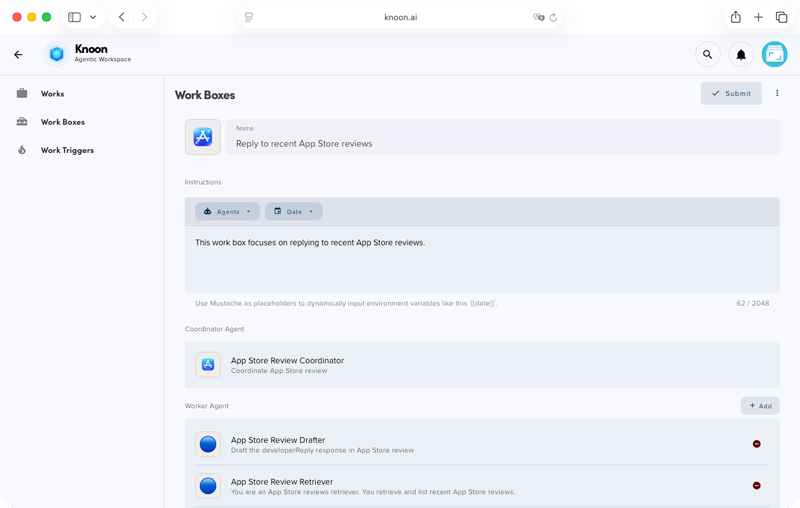Expand the Agents dropdown
The height and width of the screenshot is (508, 800).
click(227, 212)
